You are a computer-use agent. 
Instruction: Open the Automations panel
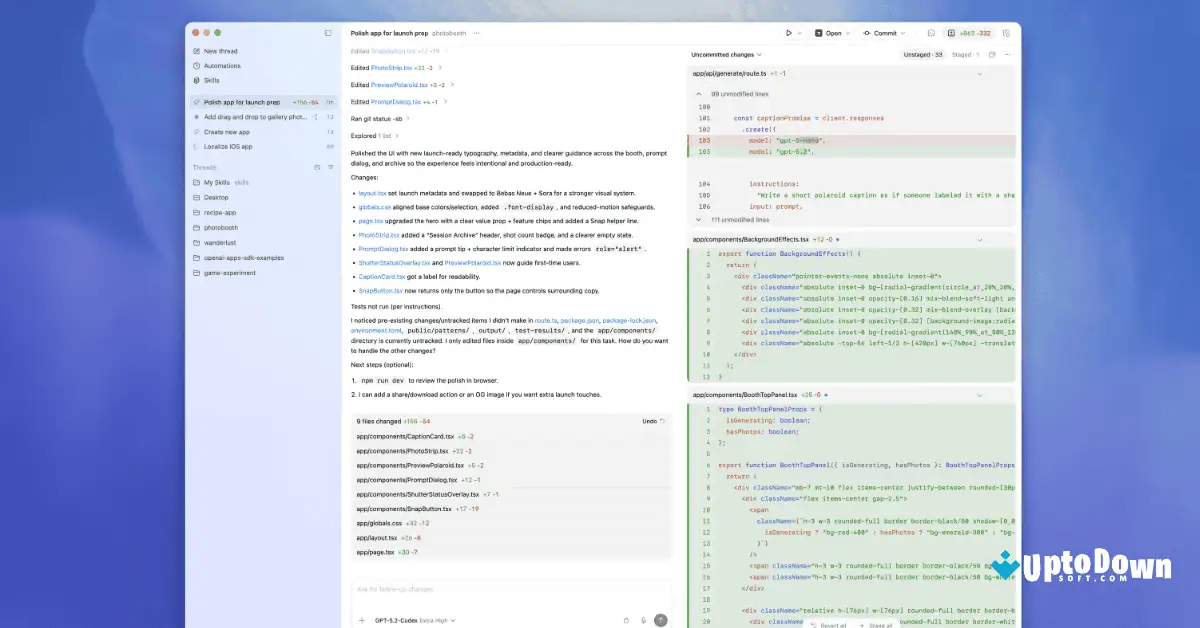pos(220,66)
